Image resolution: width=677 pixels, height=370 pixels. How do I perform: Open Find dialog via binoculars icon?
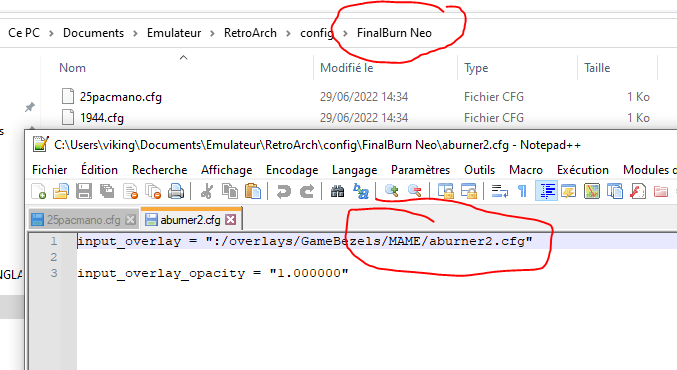point(338,191)
